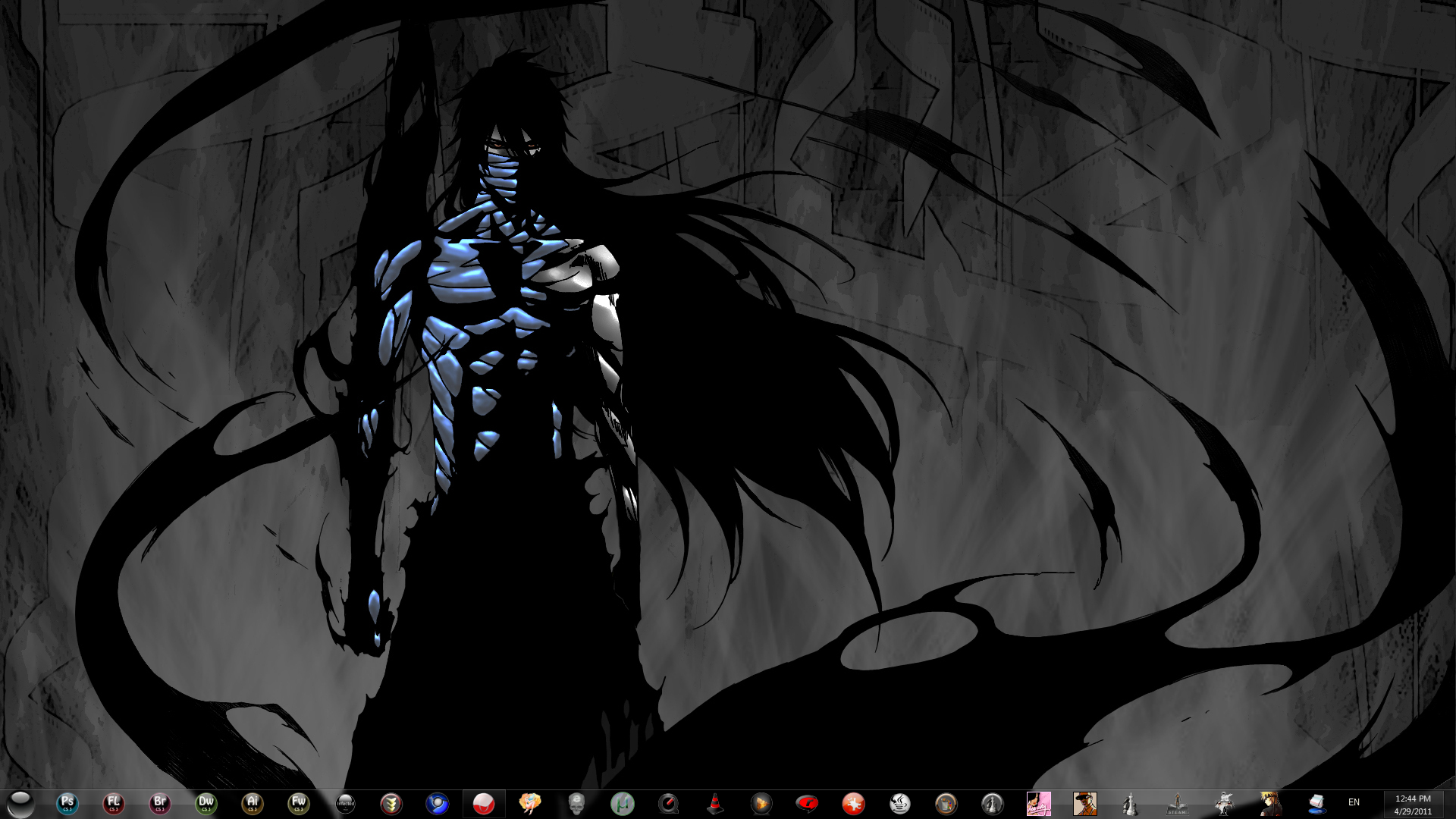Launch Illustrator CS3 from taskbar
This screenshot has height=819, width=1456.
tap(253, 803)
